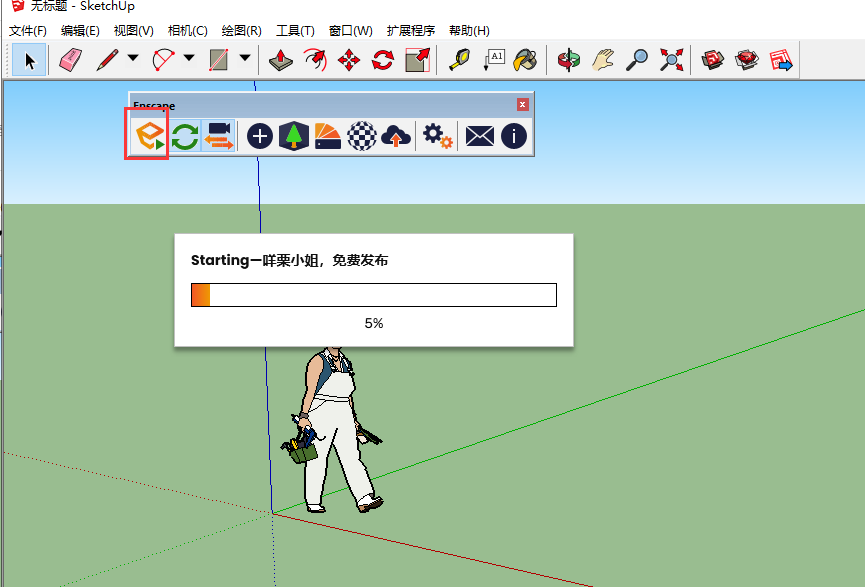Viewport: 865px width, 587px height.
Task: Activate the Tape Measure tool
Action: coord(460,60)
